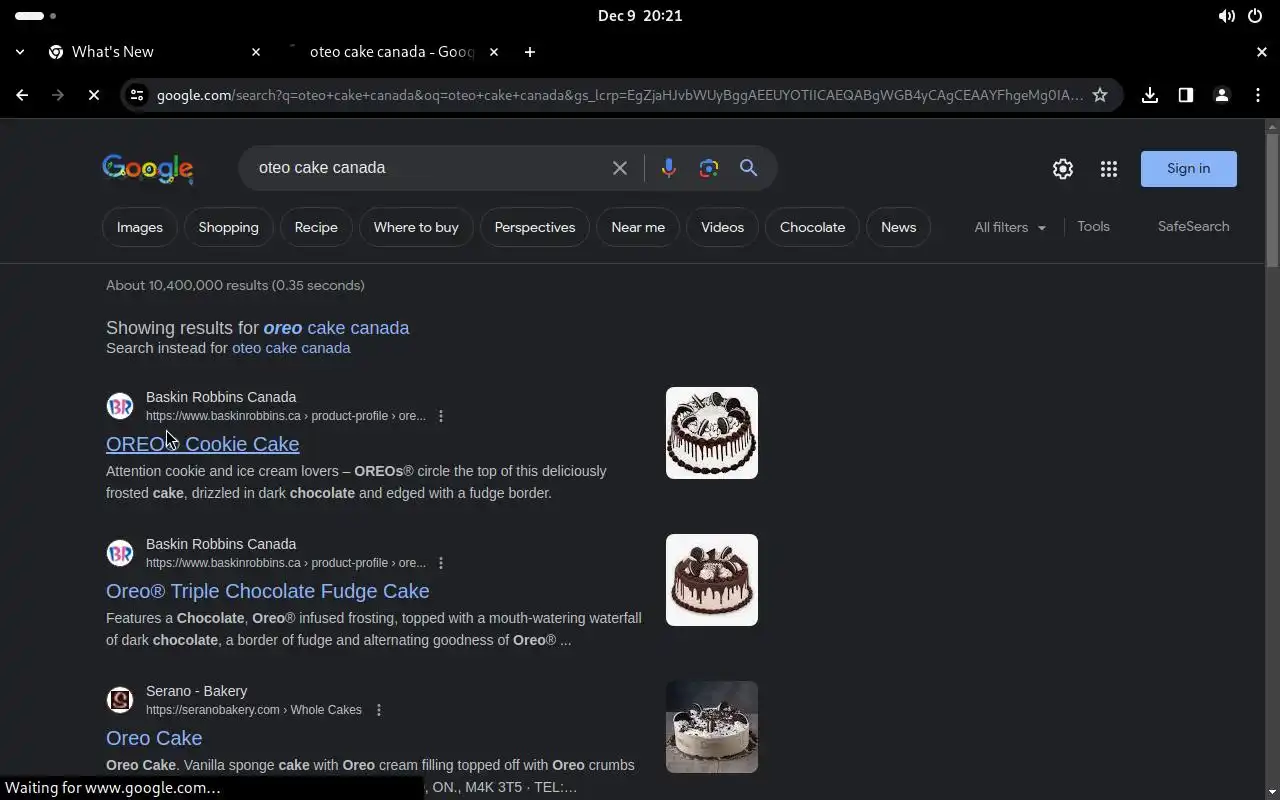Click Triple Chocolate Fudge Cake thumbnail
The height and width of the screenshot is (800, 1280).
pos(712,580)
